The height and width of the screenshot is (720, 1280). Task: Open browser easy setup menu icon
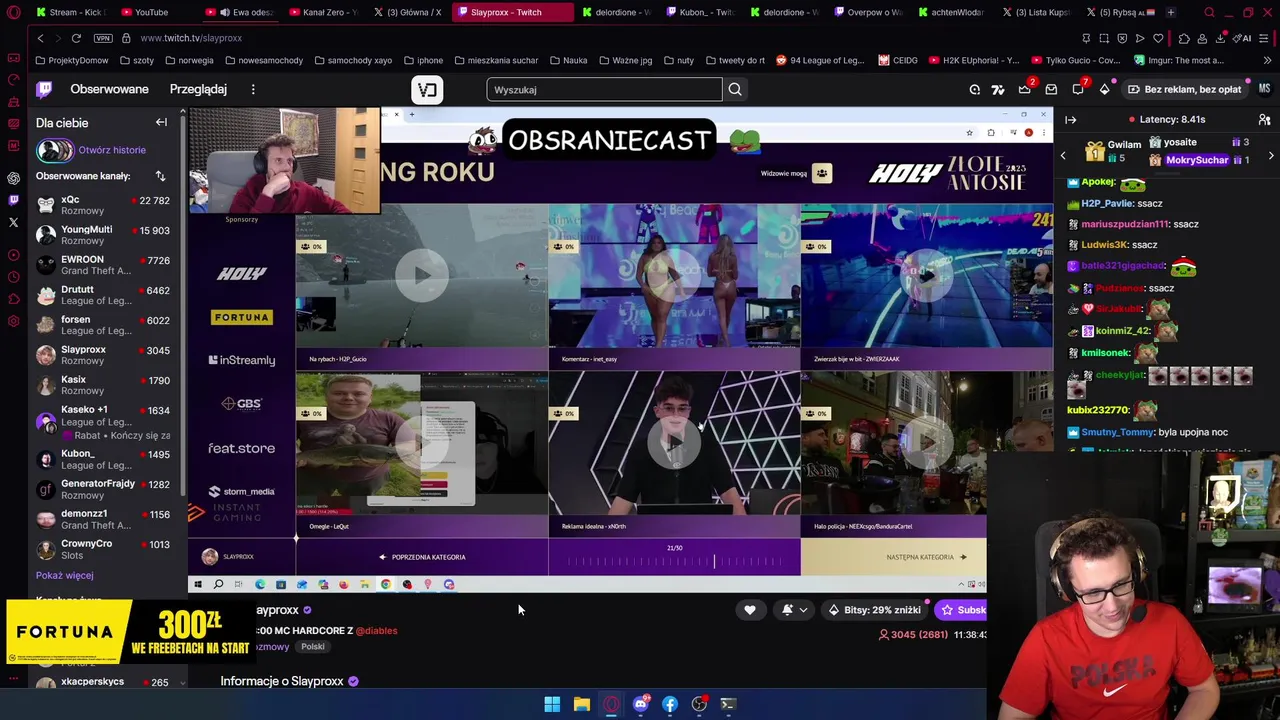click(1265, 38)
